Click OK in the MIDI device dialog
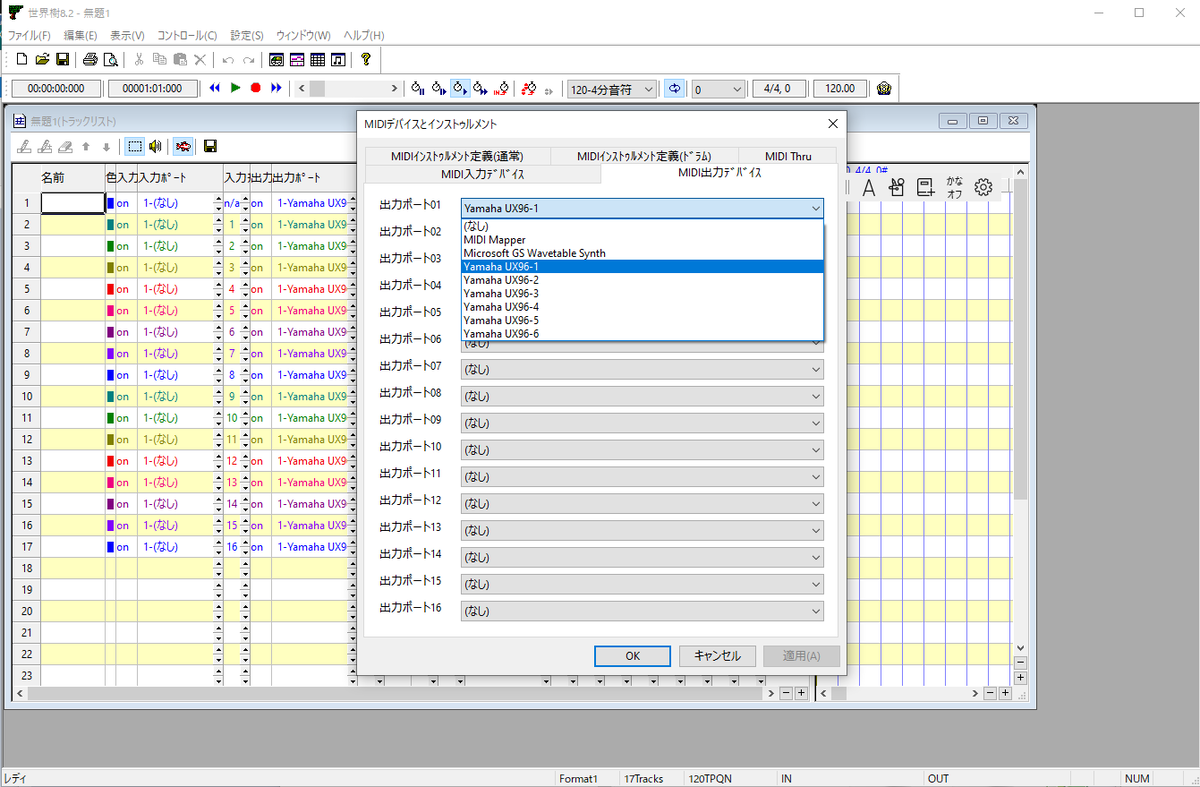Image resolution: width=1200 pixels, height=787 pixels. click(632, 656)
